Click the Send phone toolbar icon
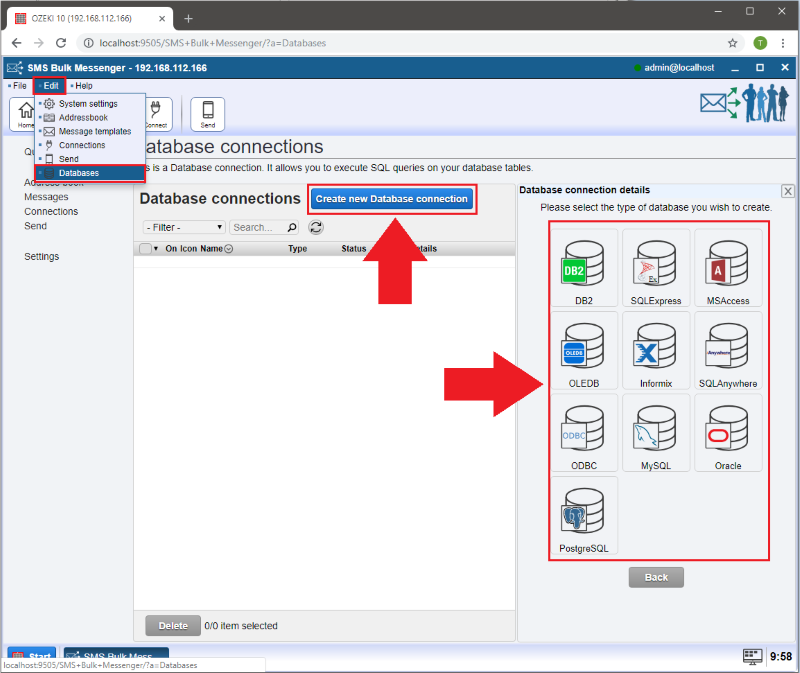Screen dimensions: 800x673 pos(207,114)
